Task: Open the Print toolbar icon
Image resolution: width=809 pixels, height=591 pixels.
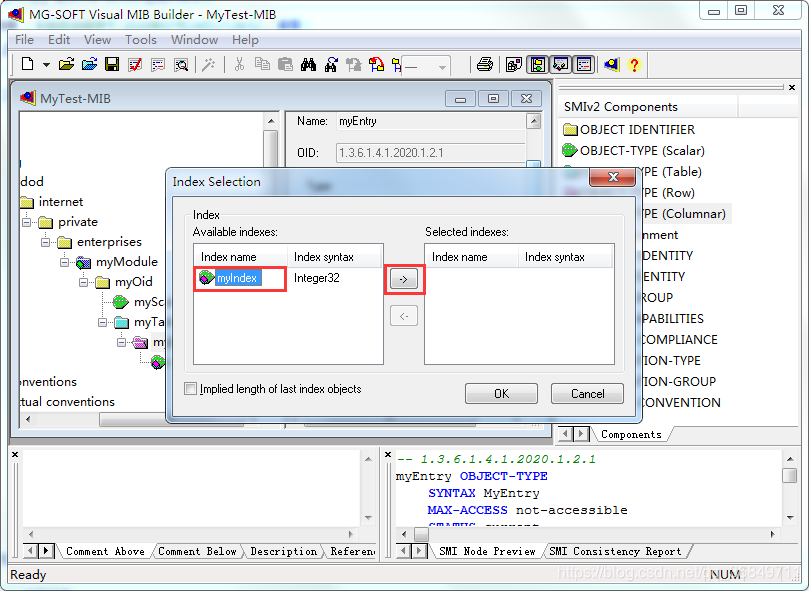Action: tap(485, 63)
